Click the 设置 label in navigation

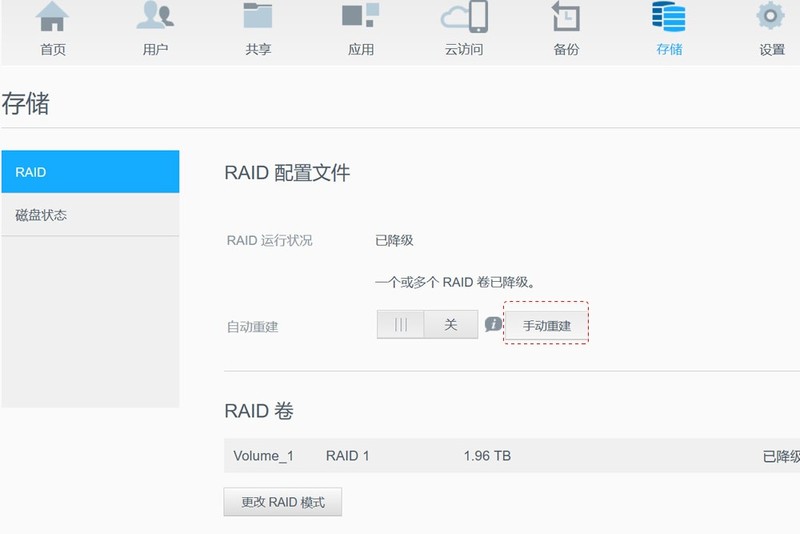click(772, 49)
